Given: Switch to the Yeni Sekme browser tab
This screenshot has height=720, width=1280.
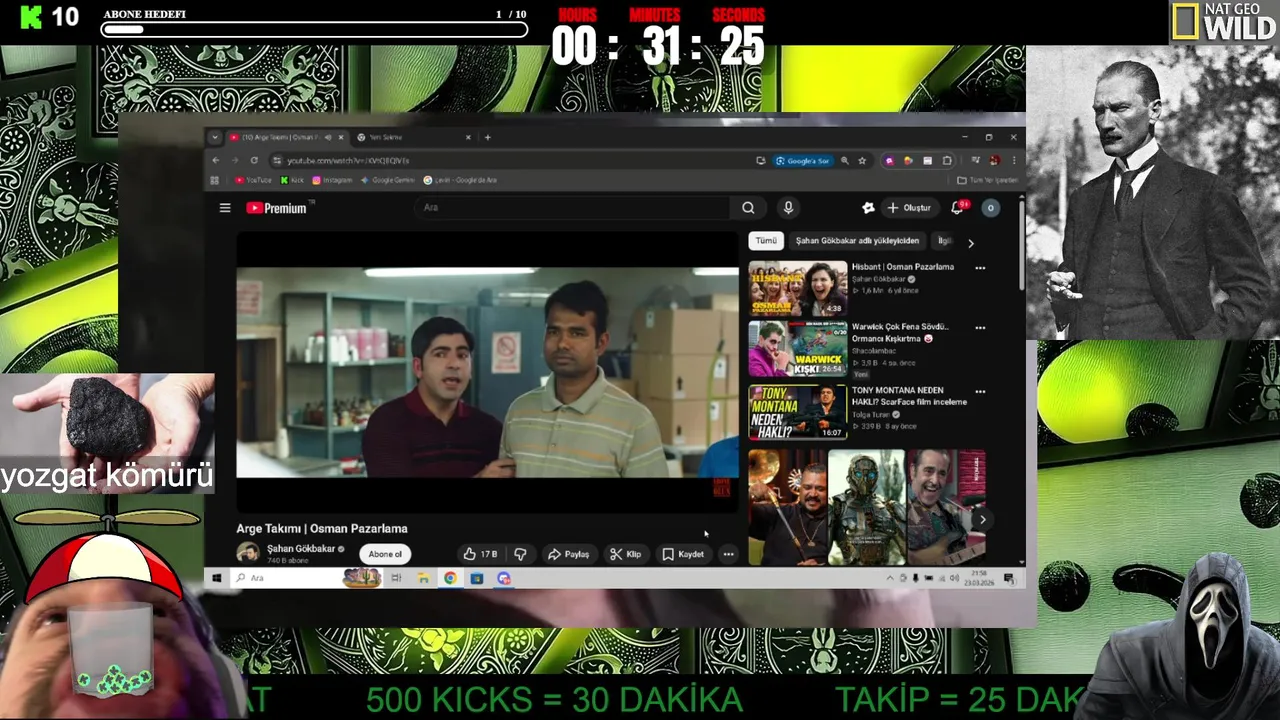Looking at the screenshot, I should click(x=415, y=137).
